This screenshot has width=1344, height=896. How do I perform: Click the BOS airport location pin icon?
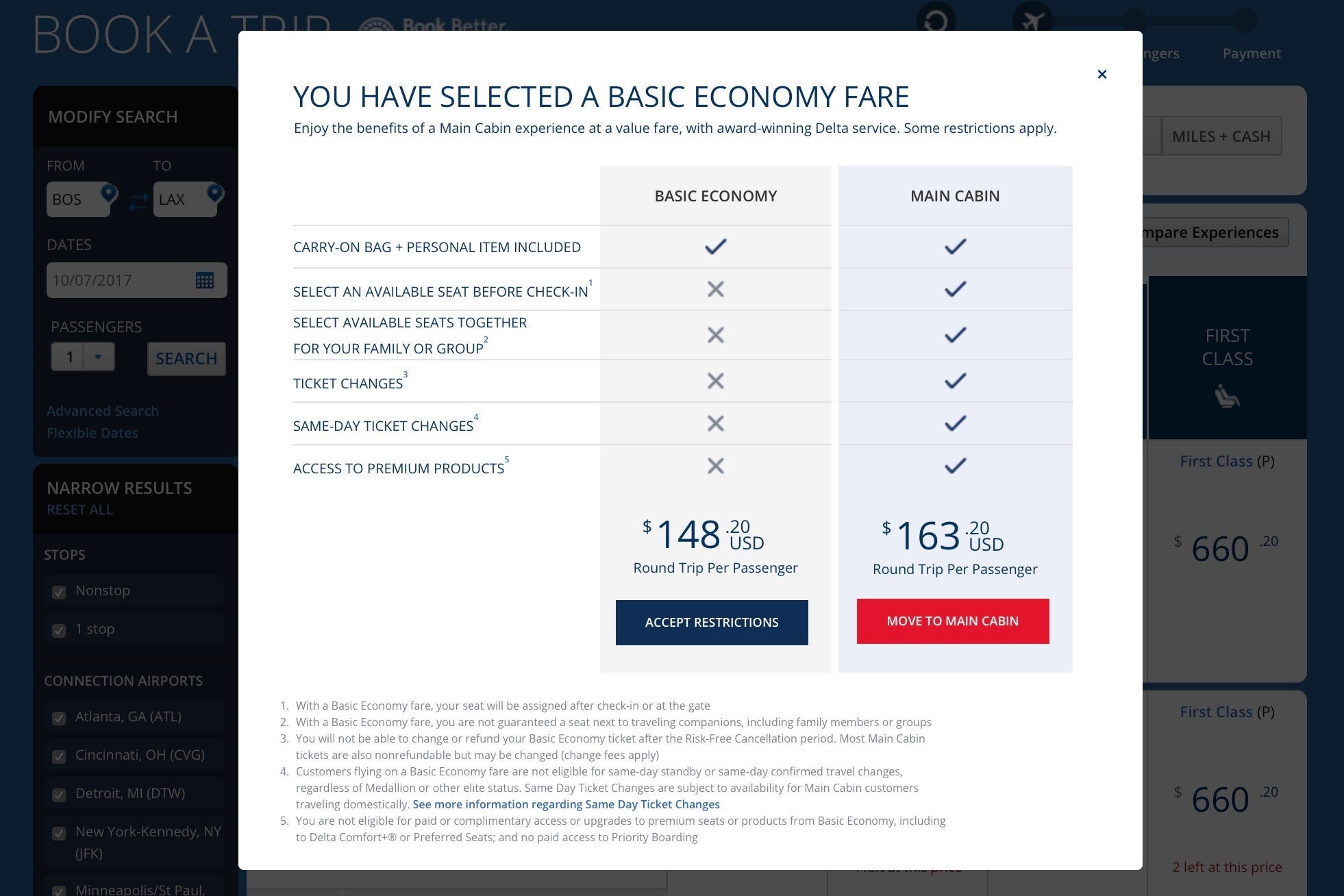point(109,193)
